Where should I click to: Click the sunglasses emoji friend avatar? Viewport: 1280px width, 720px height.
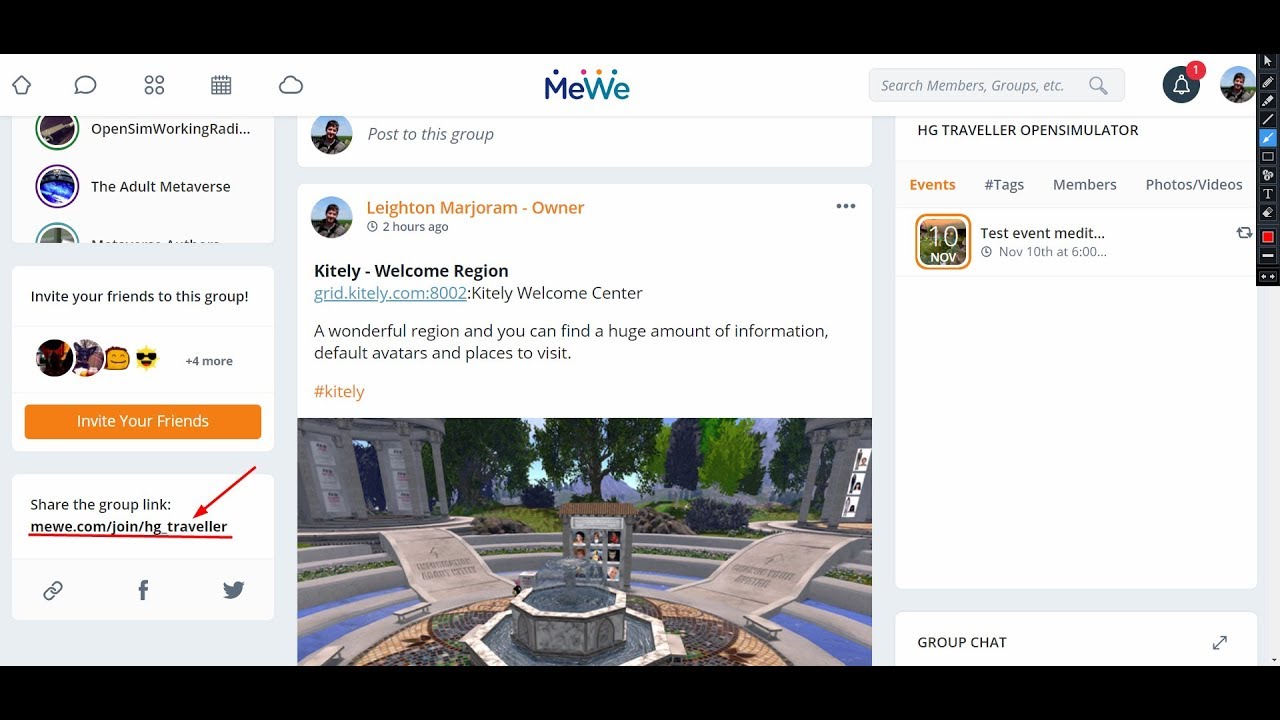147,358
